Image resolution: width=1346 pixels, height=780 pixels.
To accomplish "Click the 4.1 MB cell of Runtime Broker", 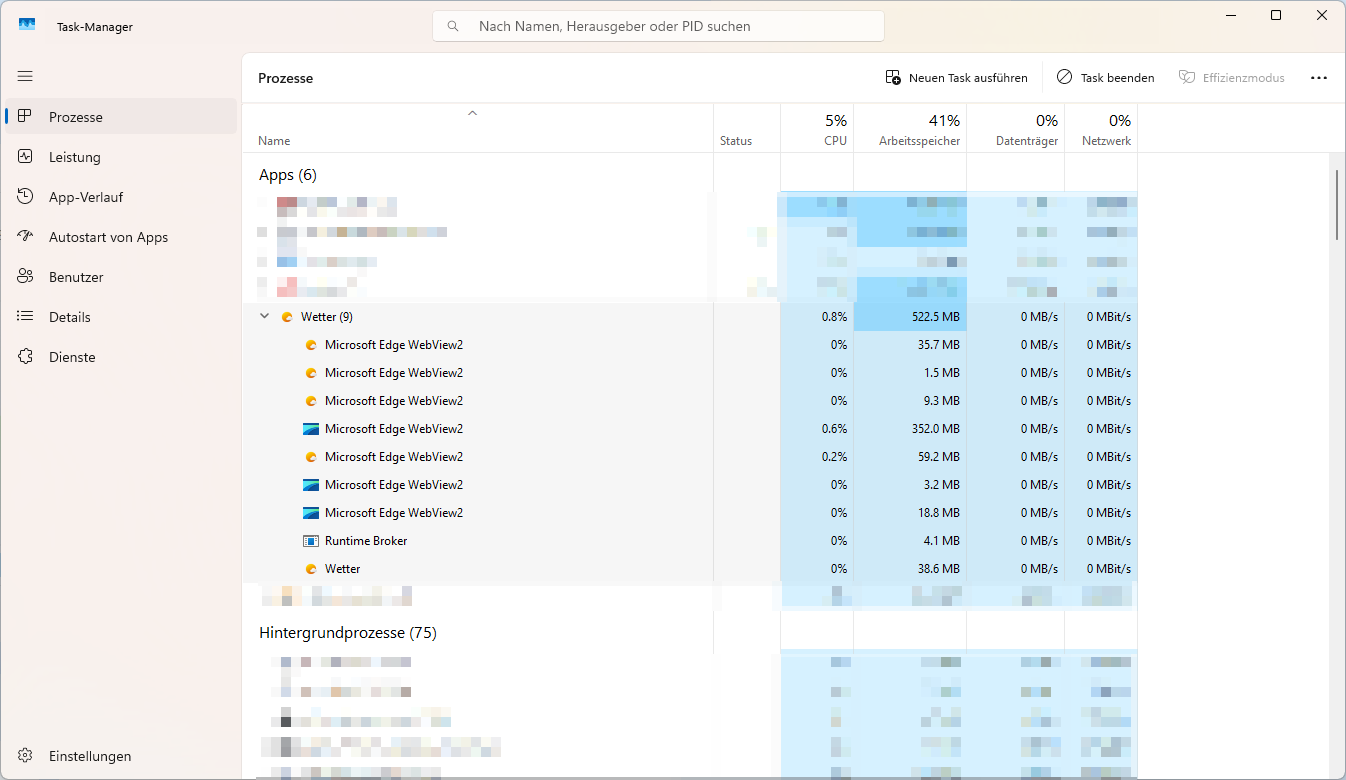I will point(910,541).
